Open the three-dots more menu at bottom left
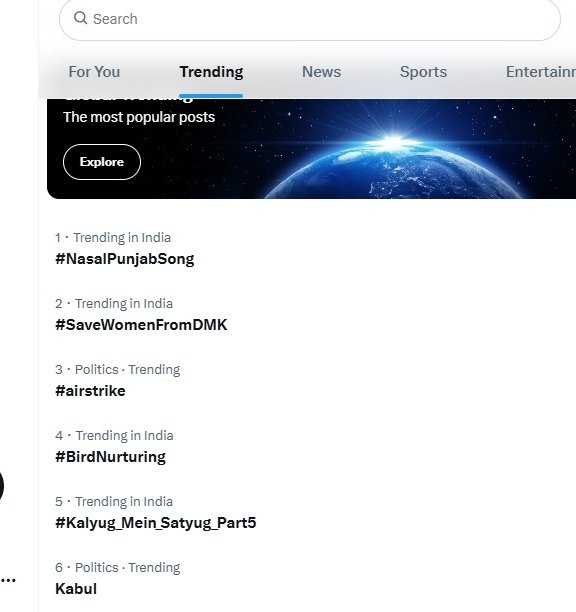The height and width of the screenshot is (612, 576). (x=8, y=580)
